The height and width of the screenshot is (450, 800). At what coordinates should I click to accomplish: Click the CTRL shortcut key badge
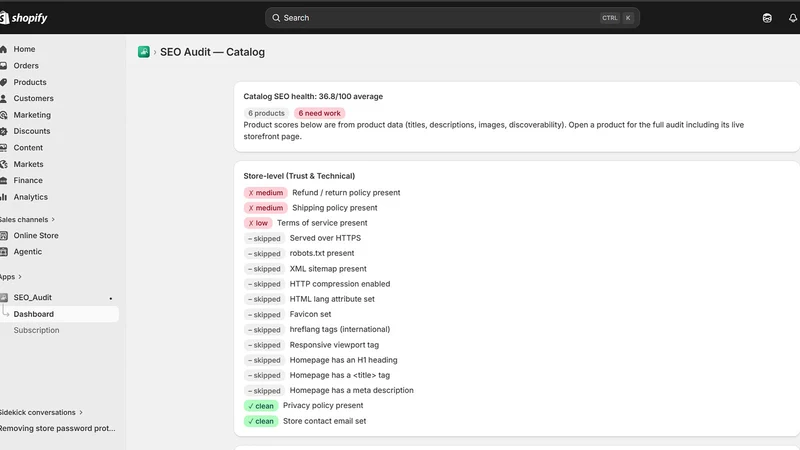[610, 18]
